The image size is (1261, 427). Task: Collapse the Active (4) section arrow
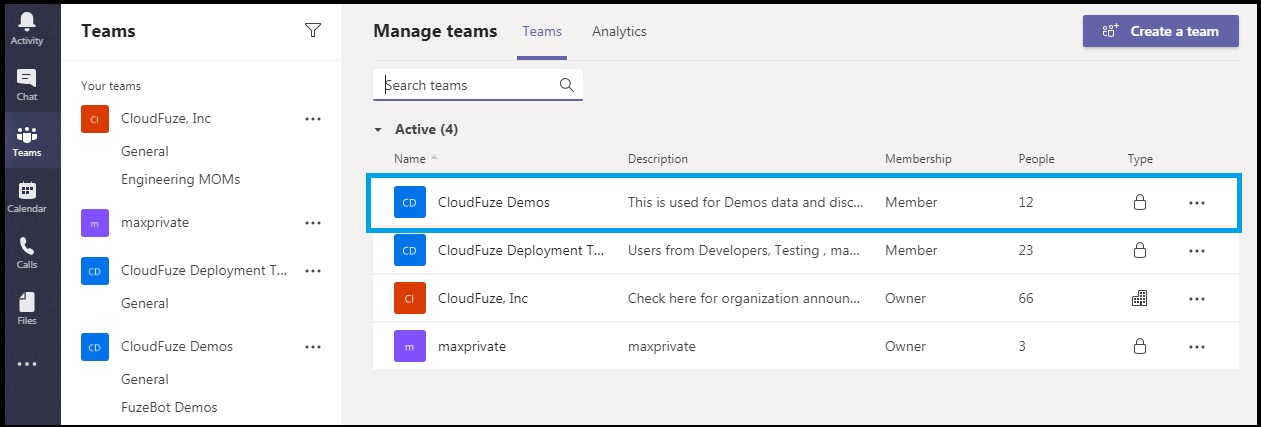coord(378,130)
